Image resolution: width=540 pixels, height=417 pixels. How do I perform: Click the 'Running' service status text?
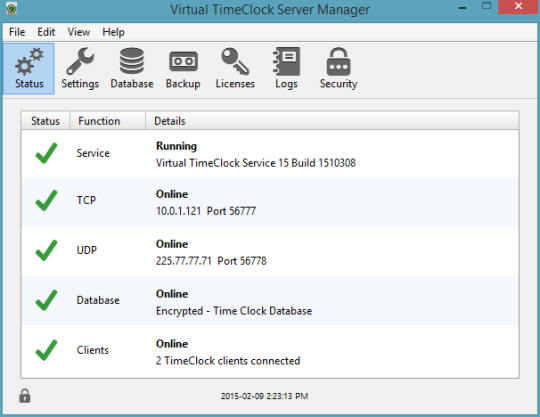[x=176, y=146]
